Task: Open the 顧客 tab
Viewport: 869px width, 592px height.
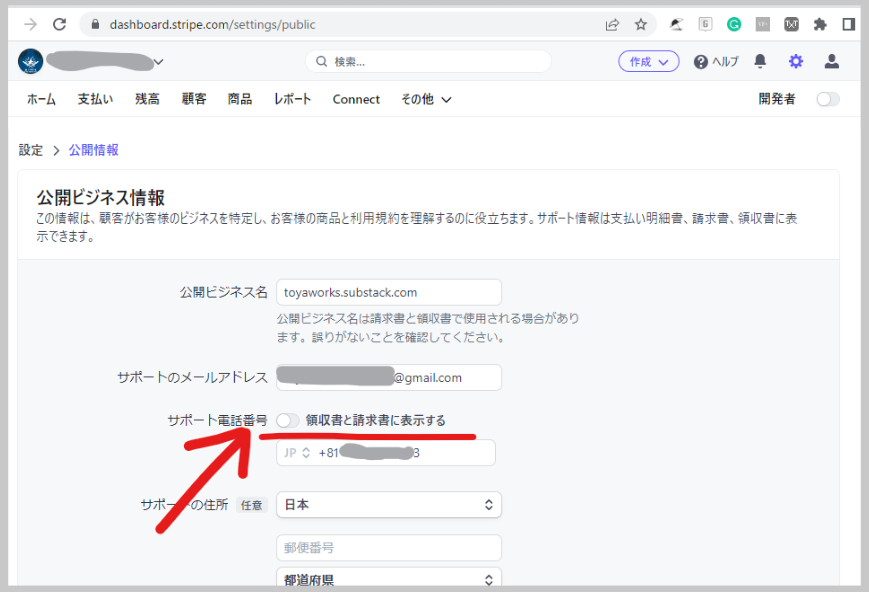Action: (x=194, y=99)
